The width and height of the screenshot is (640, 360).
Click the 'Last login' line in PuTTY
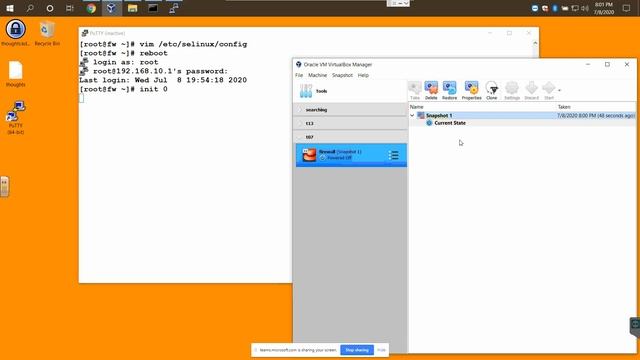[x=163, y=80]
